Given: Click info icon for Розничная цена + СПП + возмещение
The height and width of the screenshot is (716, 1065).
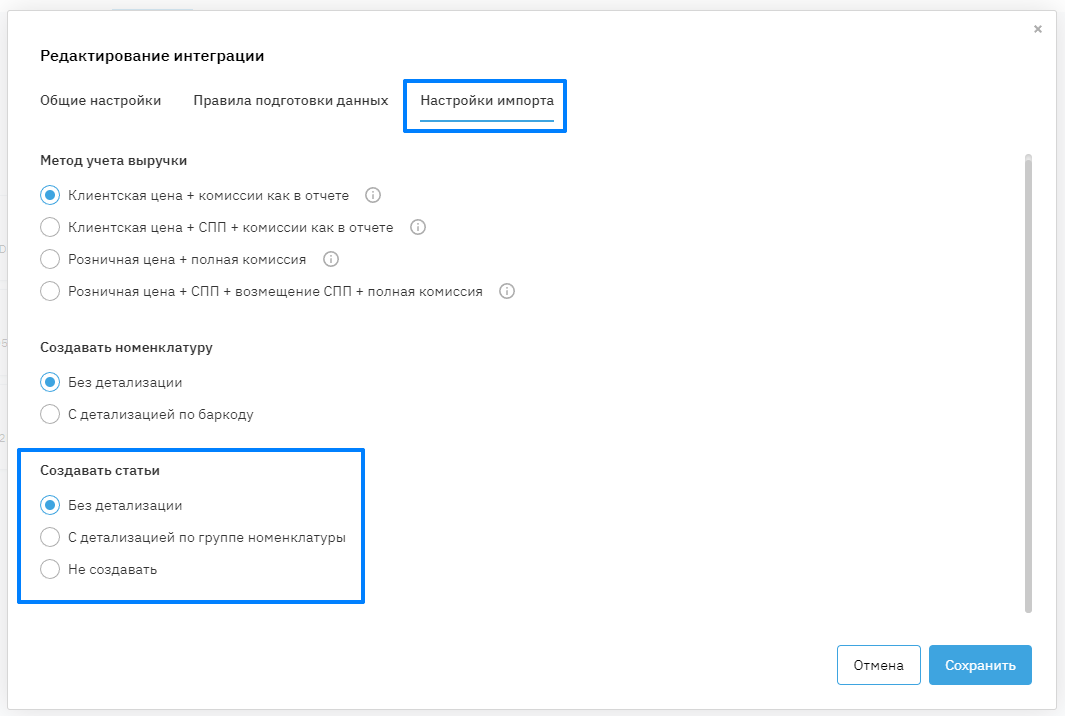Looking at the screenshot, I should click(x=507, y=292).
